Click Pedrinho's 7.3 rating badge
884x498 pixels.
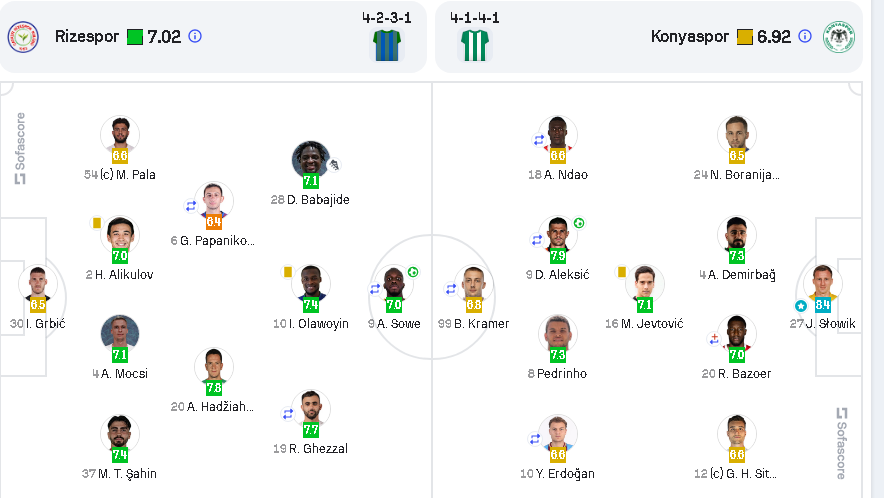click(558, 355)
